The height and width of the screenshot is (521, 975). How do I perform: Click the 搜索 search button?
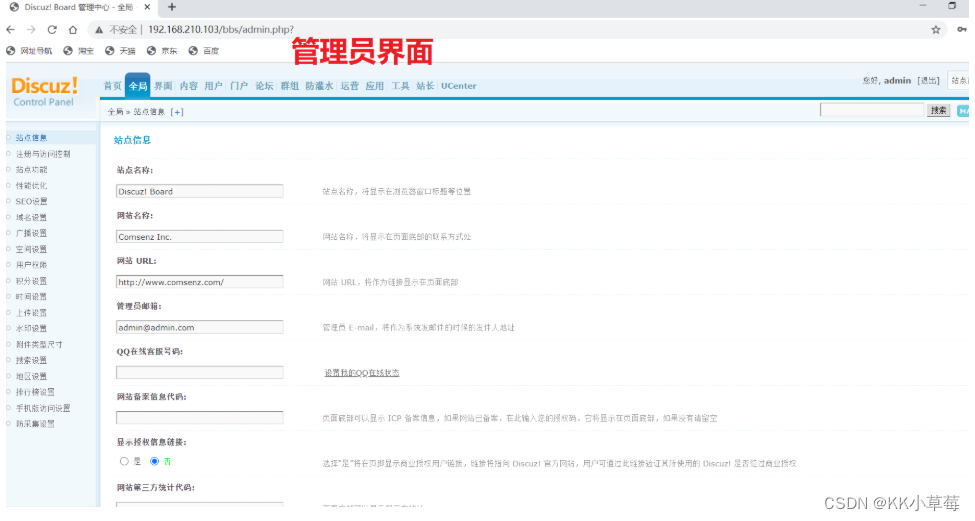coord(938,110)
